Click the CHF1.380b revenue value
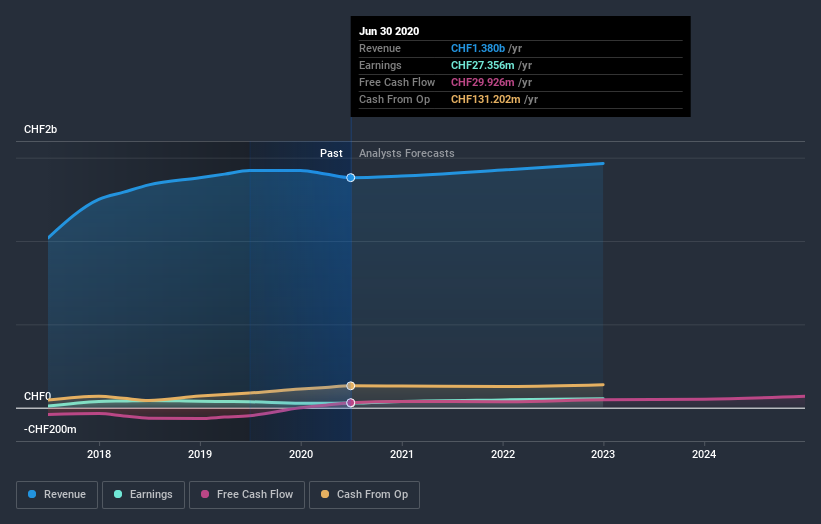This screenshot has height=524, width=821. [x=478, y=48]
